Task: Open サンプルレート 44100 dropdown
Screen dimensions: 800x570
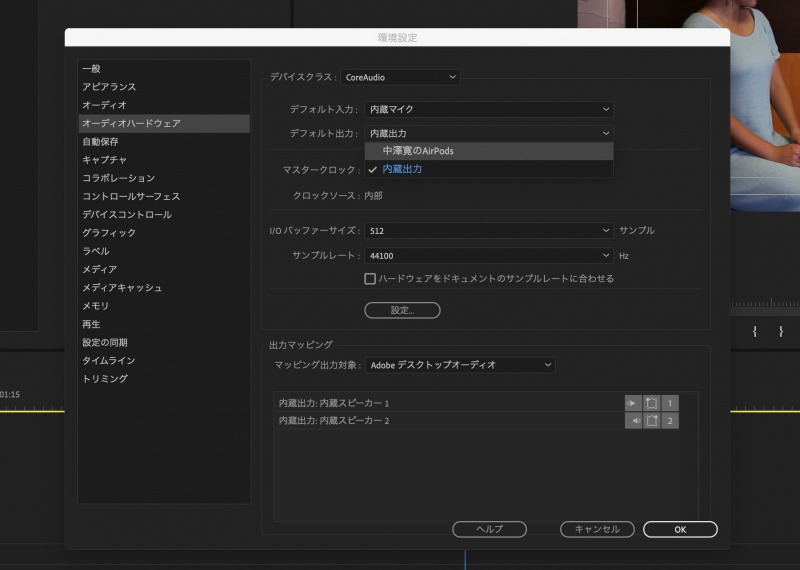Action: pos(489,255)
